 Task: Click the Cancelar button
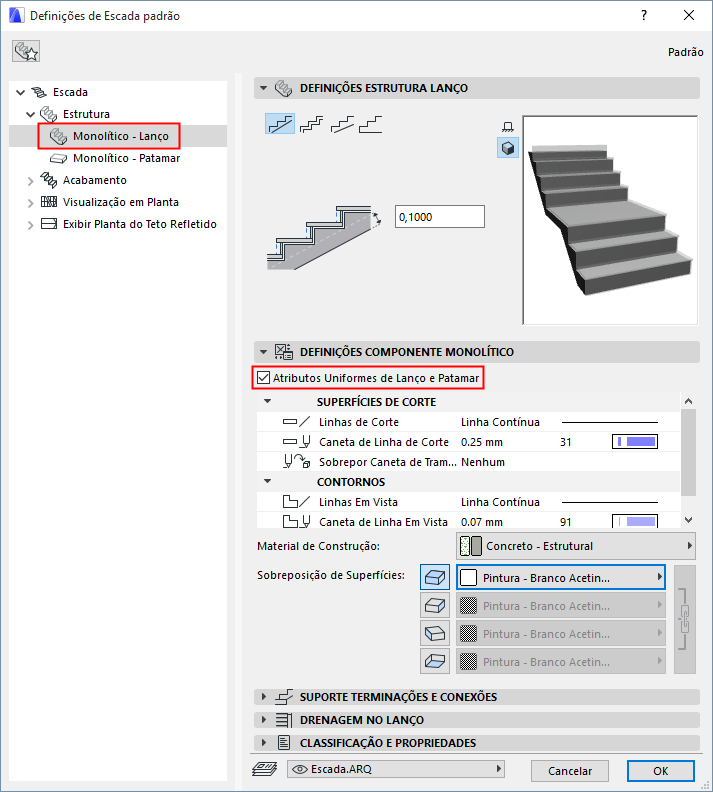(x=570, y=771)
